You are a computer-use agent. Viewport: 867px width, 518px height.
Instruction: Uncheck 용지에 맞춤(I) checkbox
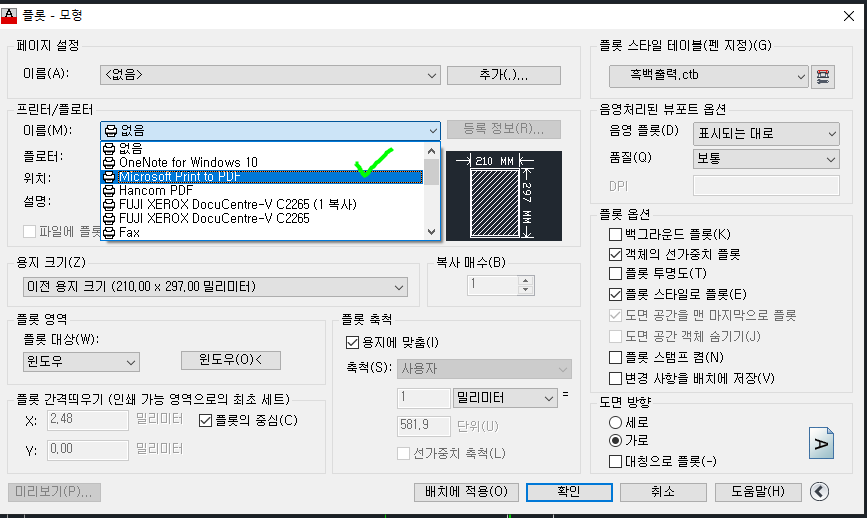(352, 343)
